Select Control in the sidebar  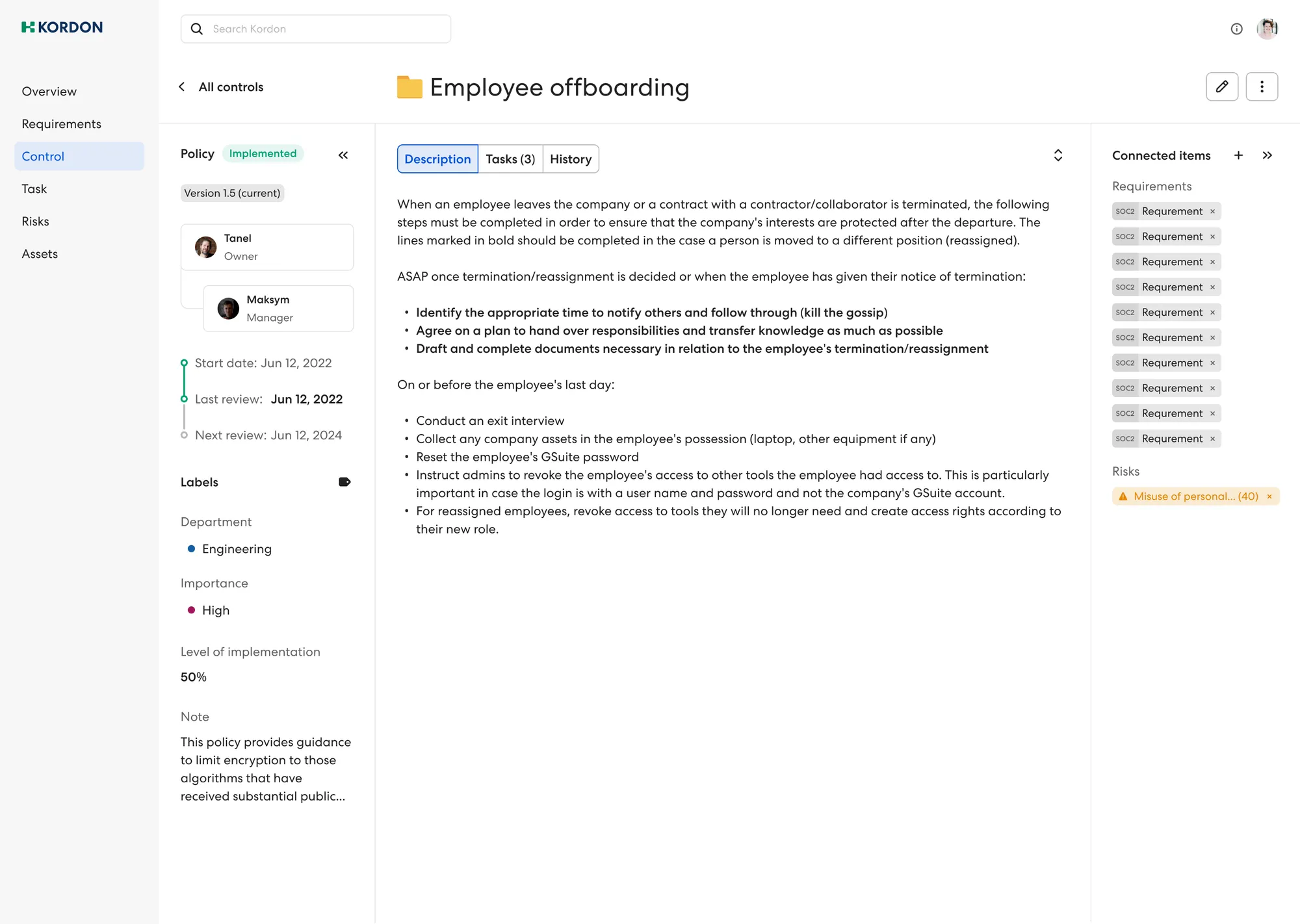point(79,156)
